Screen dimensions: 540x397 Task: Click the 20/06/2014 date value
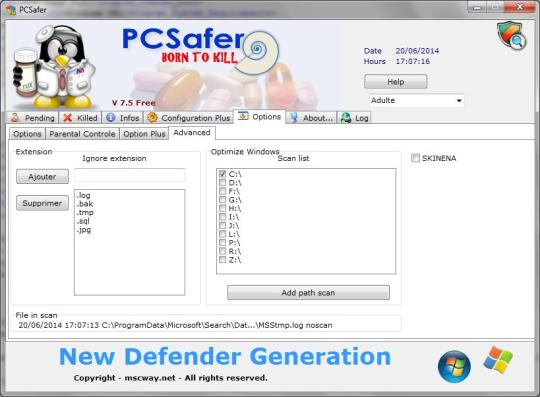point(417,51)
